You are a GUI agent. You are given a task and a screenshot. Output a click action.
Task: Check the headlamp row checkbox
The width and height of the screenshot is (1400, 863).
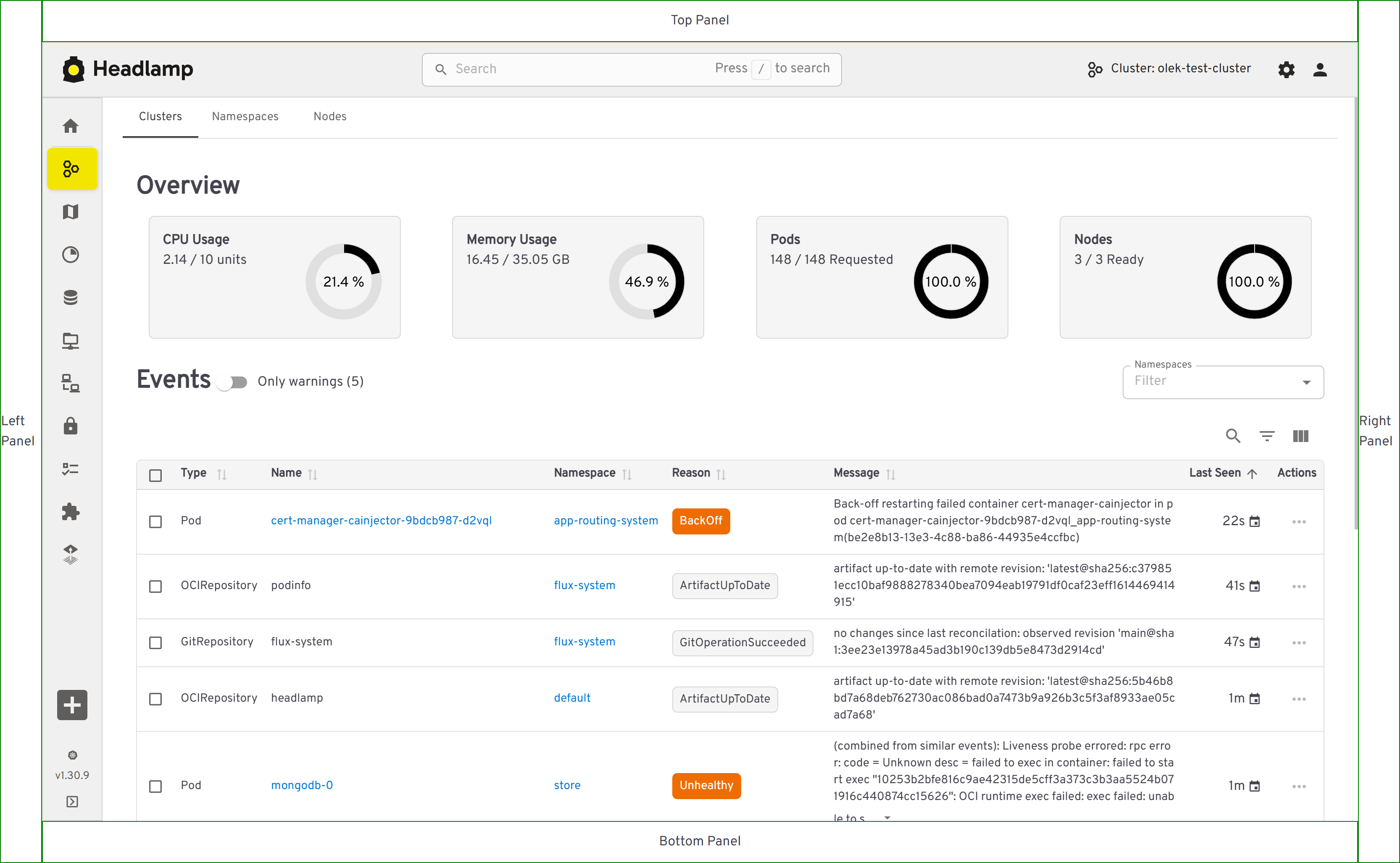click(x=155, y=699)
